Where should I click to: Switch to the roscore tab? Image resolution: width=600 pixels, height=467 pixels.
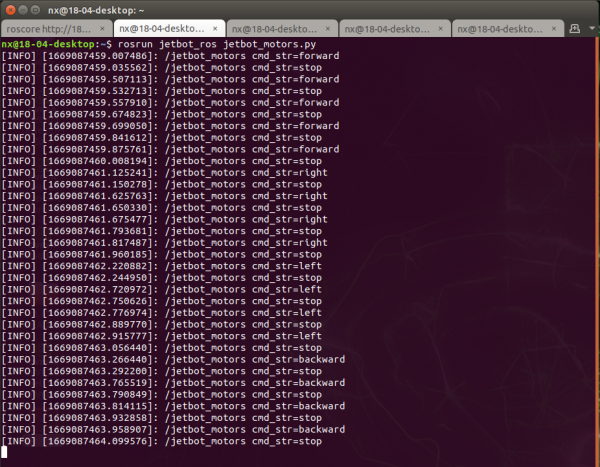48,29
